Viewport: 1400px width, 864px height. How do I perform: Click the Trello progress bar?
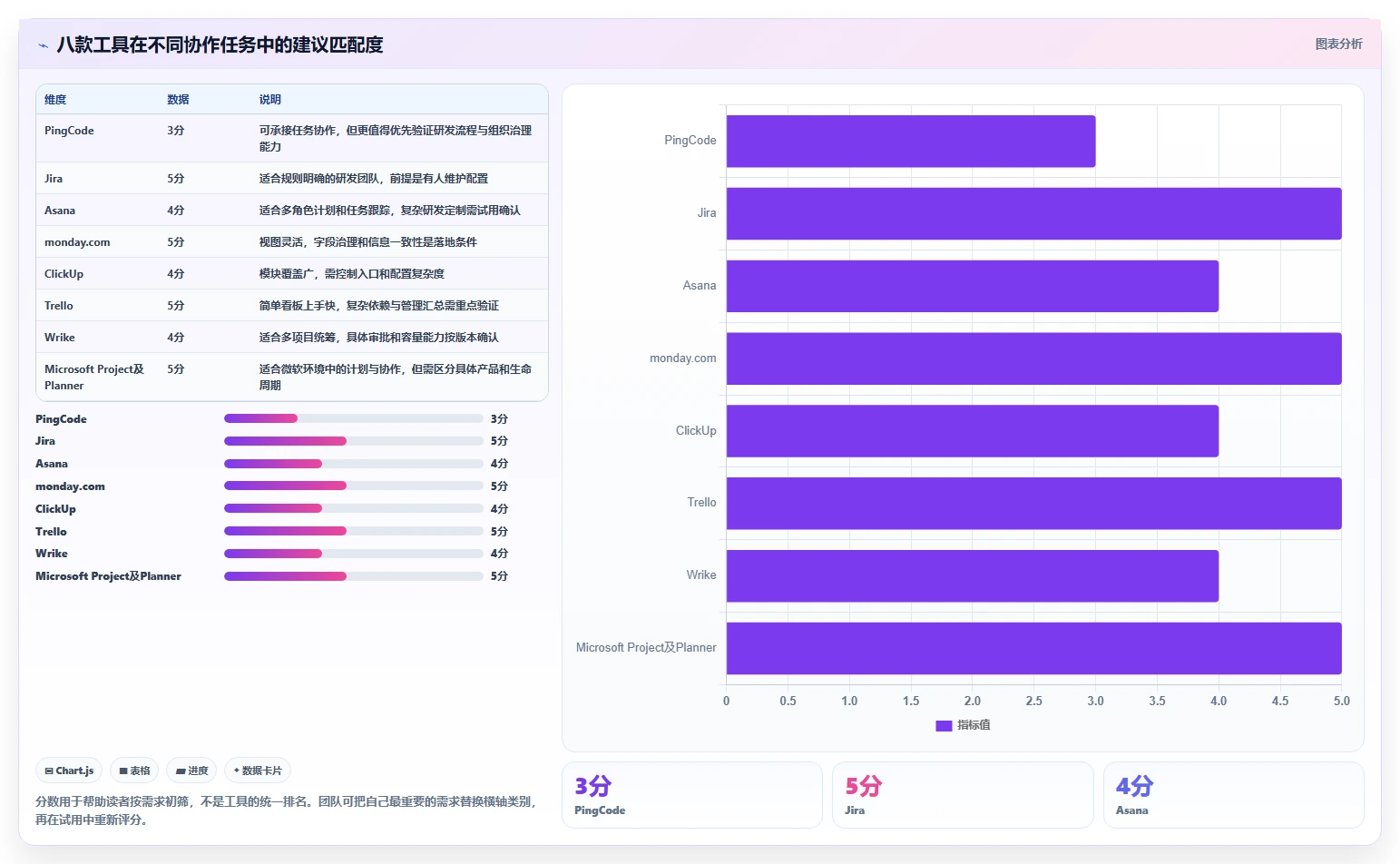pos(354,531)
